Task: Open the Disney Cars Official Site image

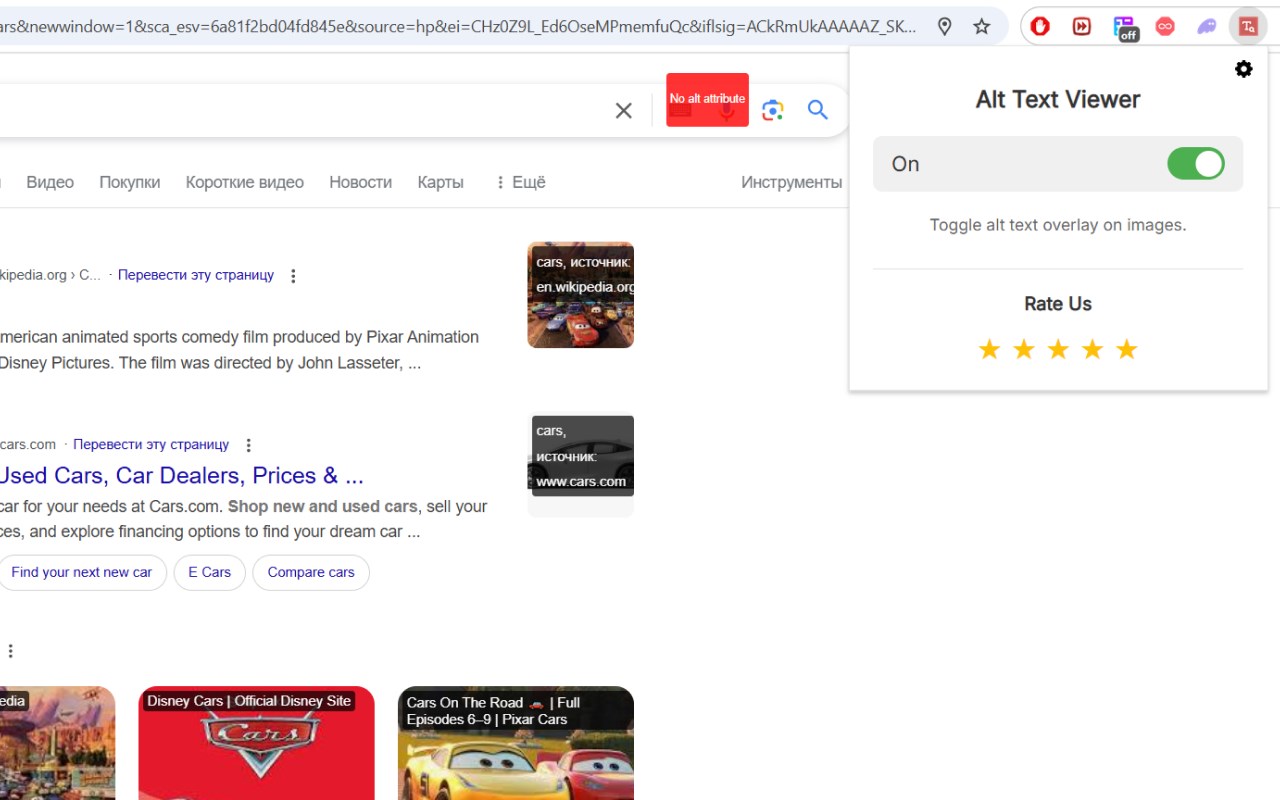Action: coord(256,743)
